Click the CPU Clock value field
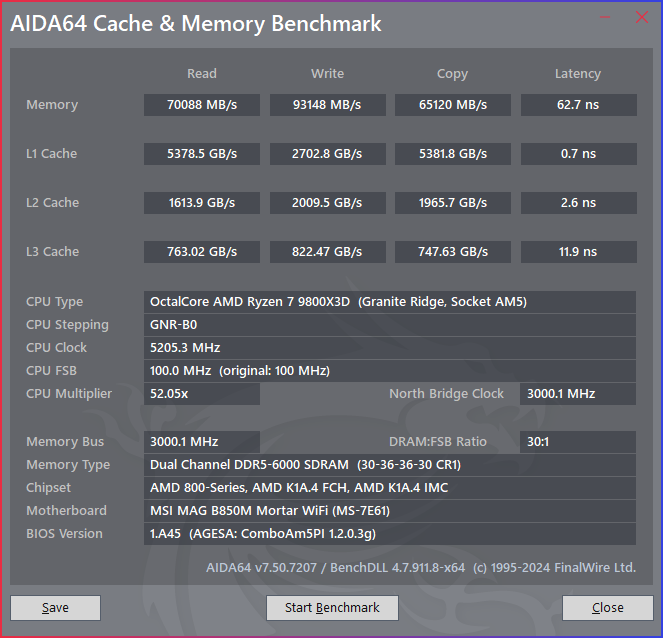Viewport: 663px width, 638px height. (x=390, y=348)
